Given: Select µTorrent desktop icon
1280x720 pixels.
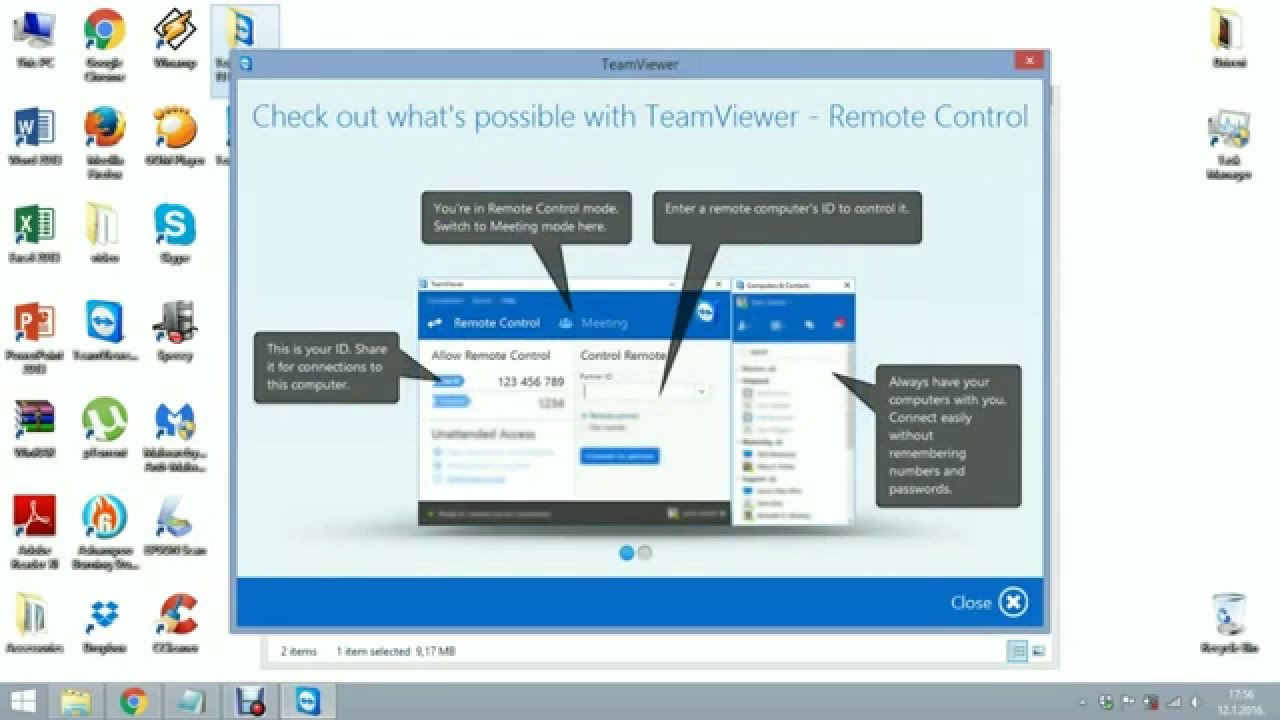Looking at the screenshot, I should pos(104,430).
